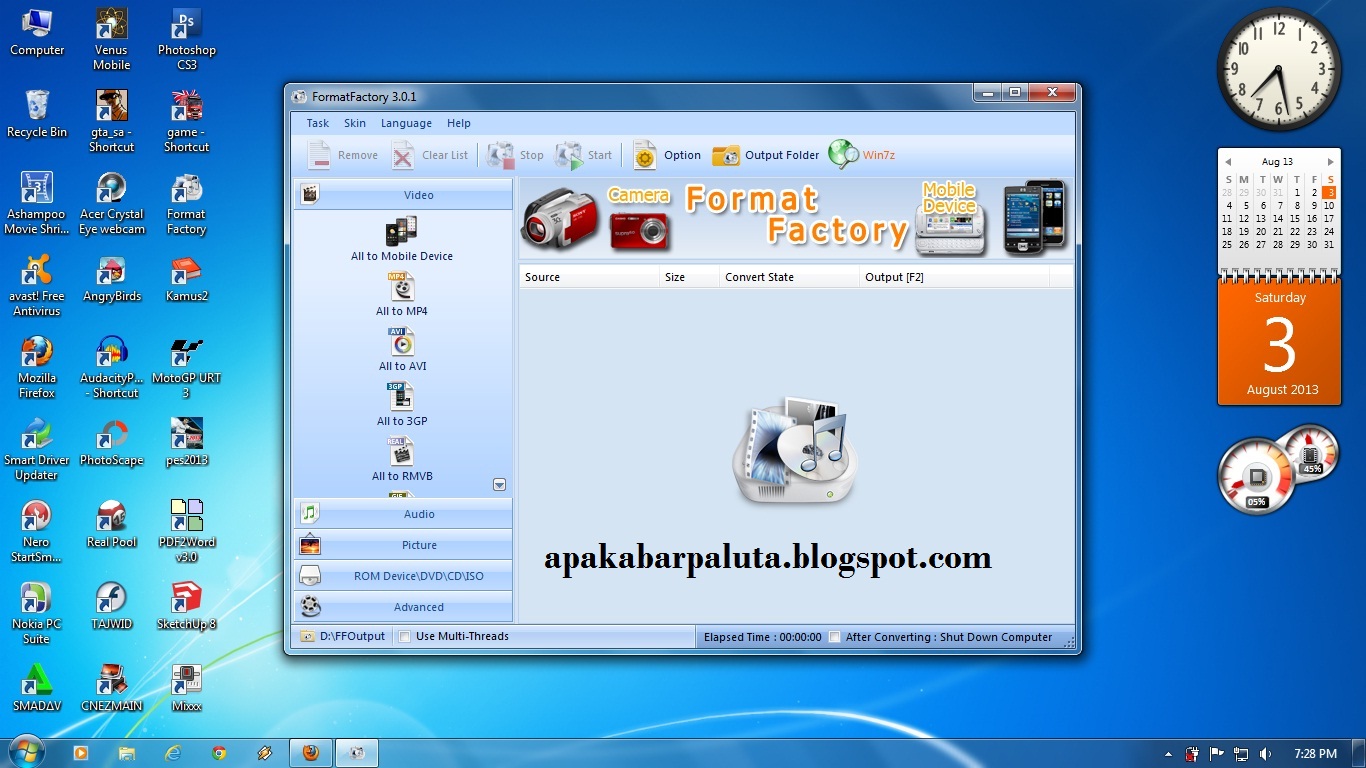Click the Clear List toolbar icon
This screenshot has width=1366, height=768.
click(x=403, y=155)
